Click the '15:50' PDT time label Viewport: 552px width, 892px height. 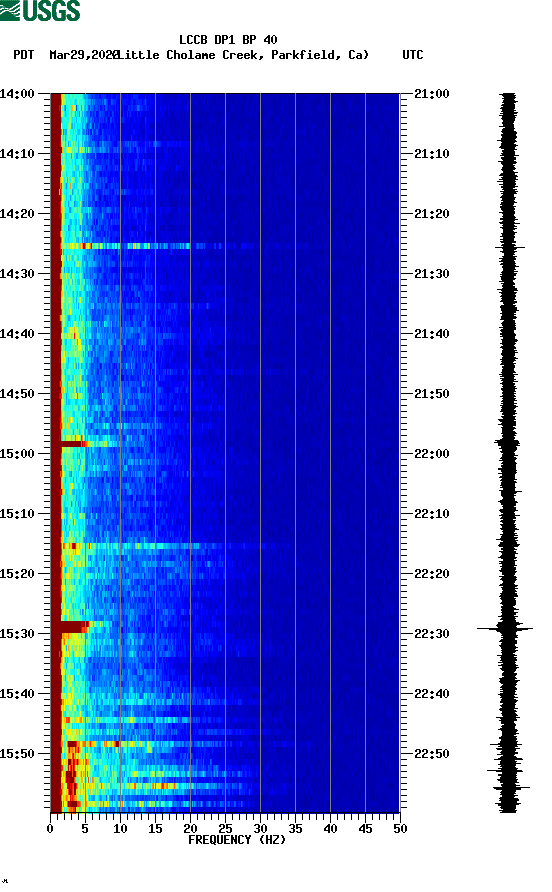(x=17, y=754)
